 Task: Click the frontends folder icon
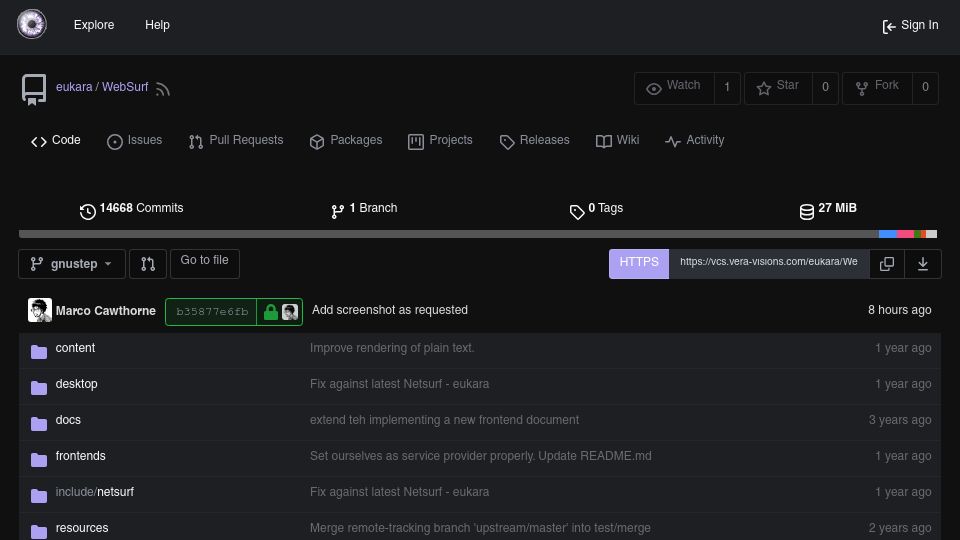[39, 460]
